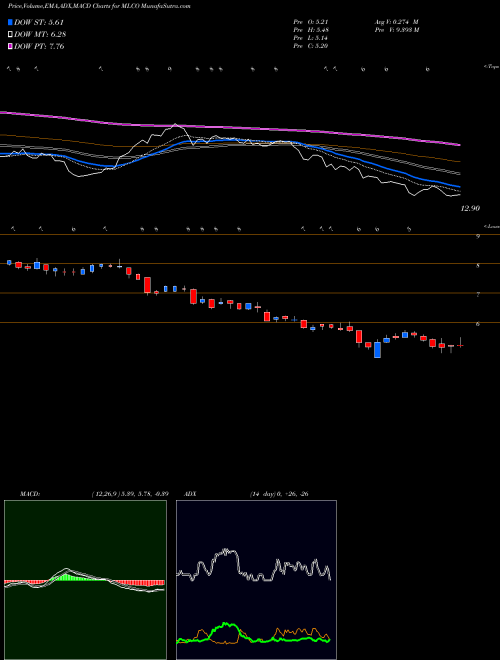Click the price axis label 8
Screen dimensions: 500x660
point(478,266)
